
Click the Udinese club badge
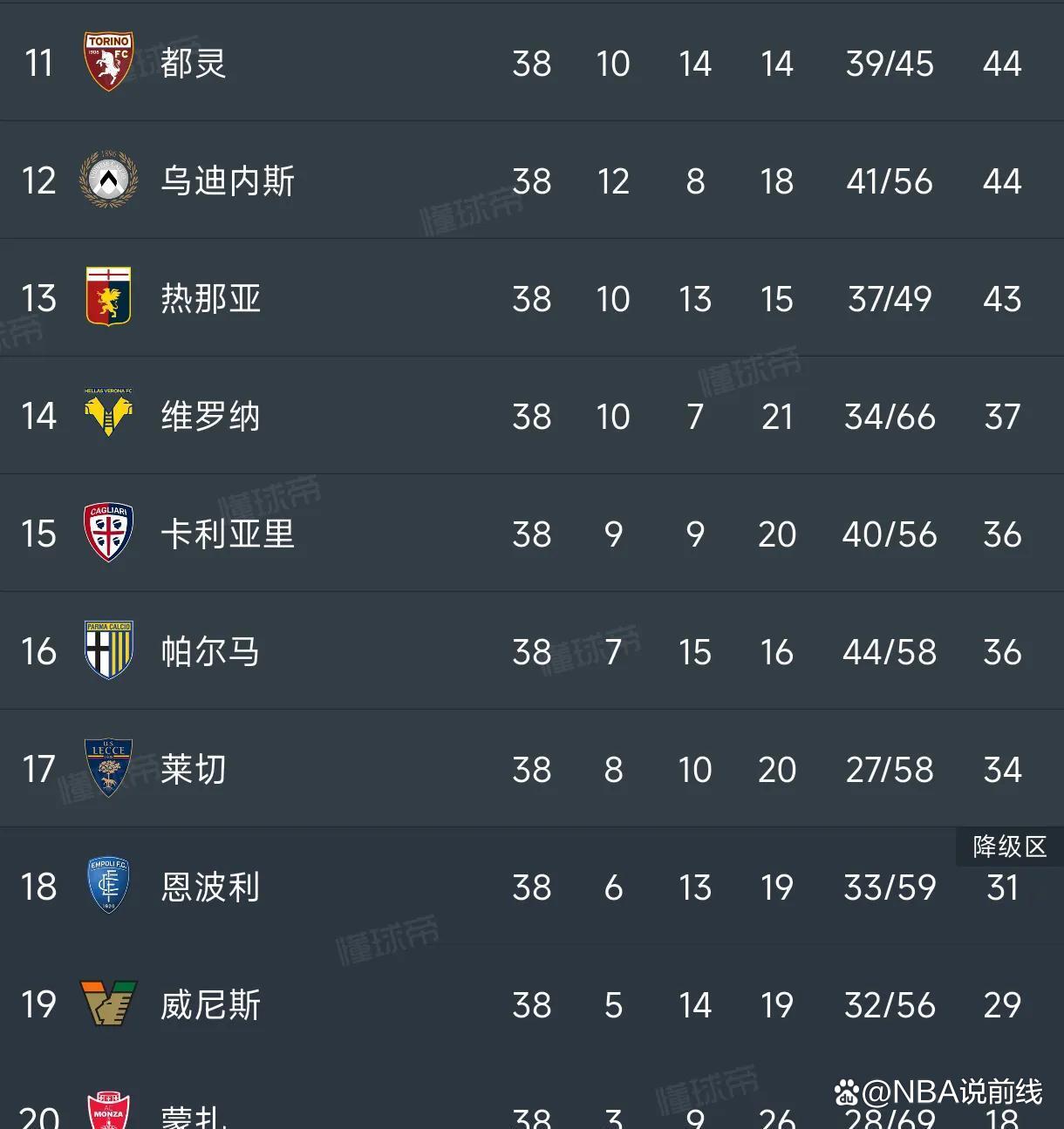point(108,180)
